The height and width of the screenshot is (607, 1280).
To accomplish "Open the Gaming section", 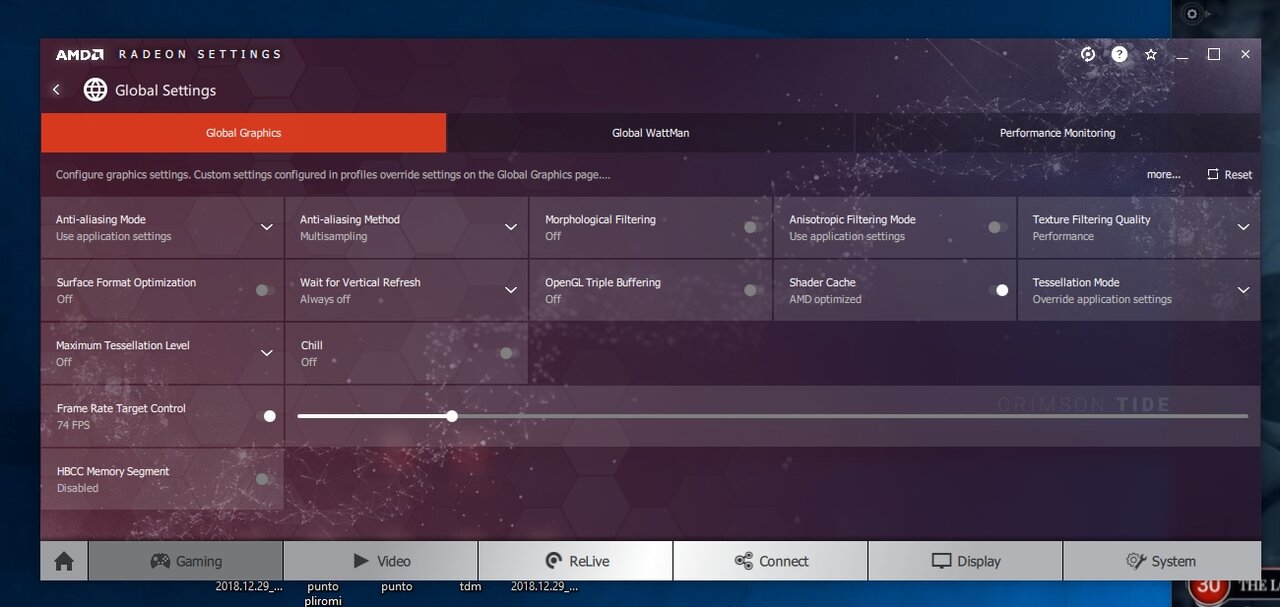I will click(186, 561).
